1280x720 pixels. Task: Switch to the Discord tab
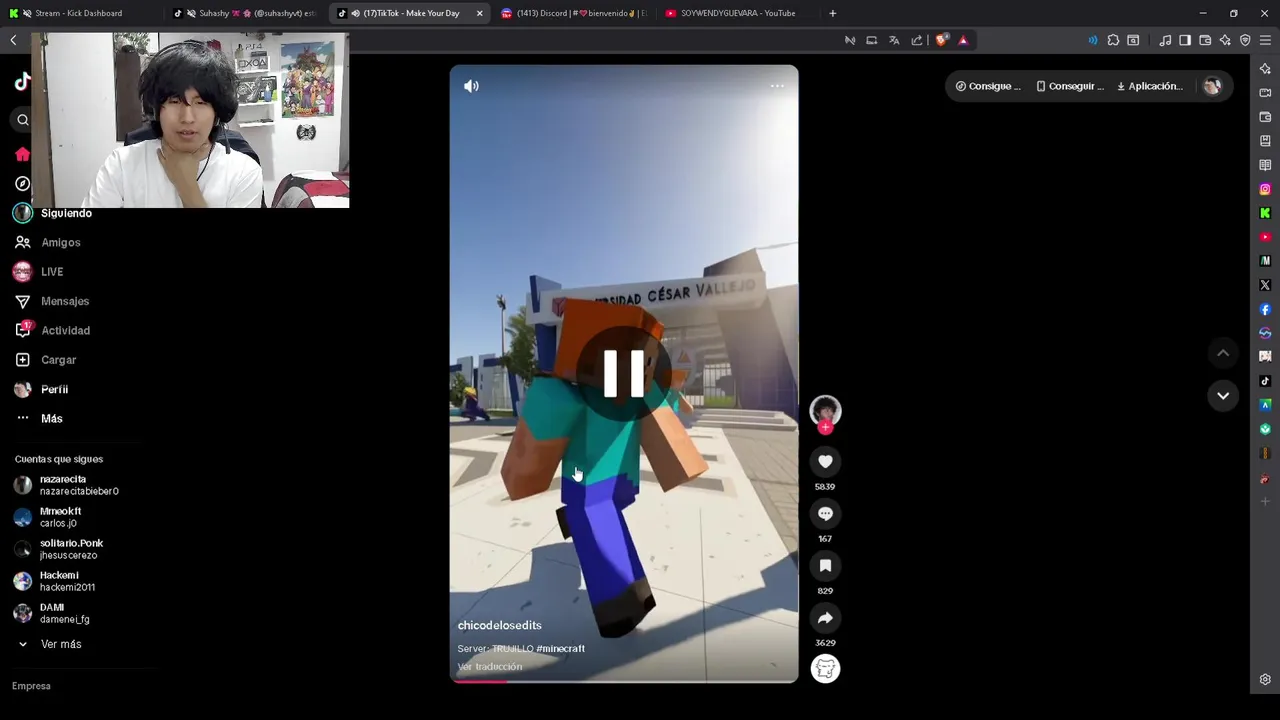(x=574, y=13)
